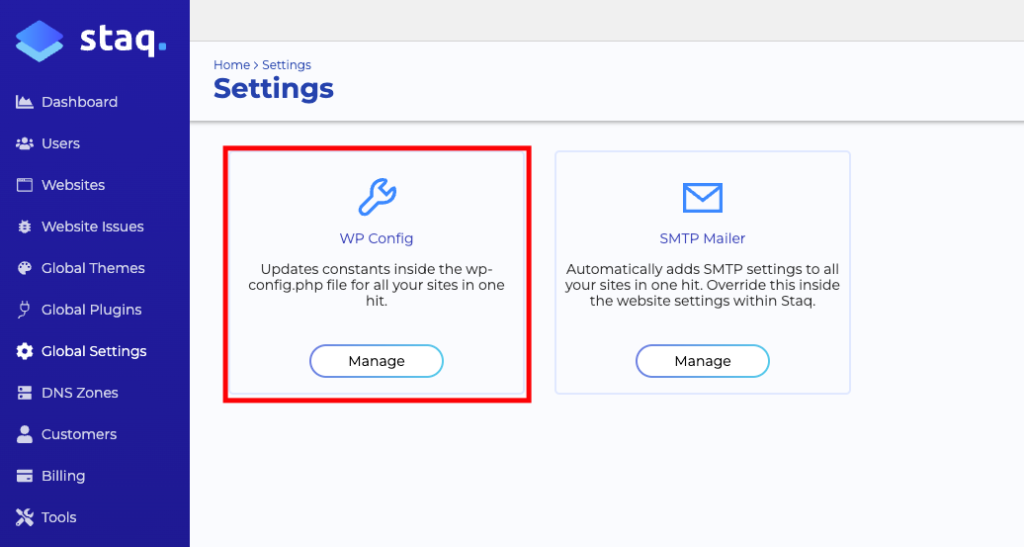
Task: Click the Websites window icon
Action: point(25,185)
